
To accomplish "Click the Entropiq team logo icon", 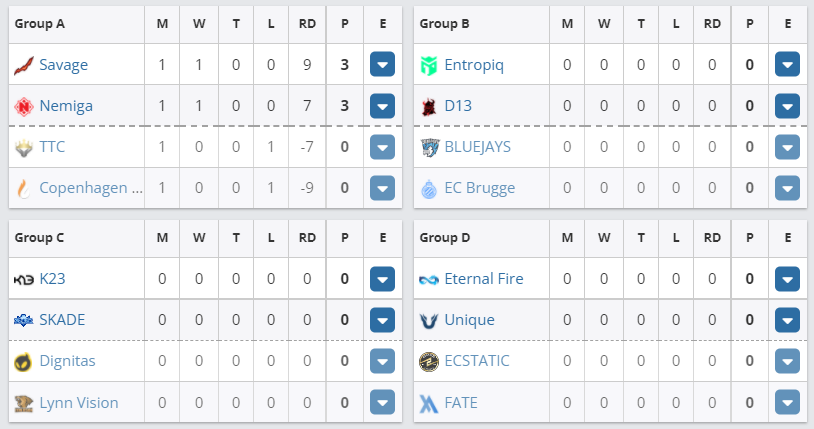I will 429,65.
